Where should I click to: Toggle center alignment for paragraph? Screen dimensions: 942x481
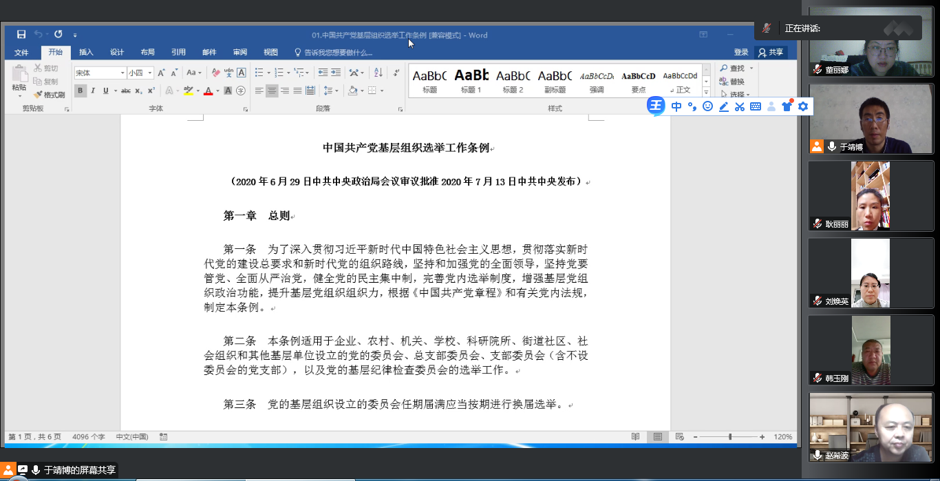(272, 91)
